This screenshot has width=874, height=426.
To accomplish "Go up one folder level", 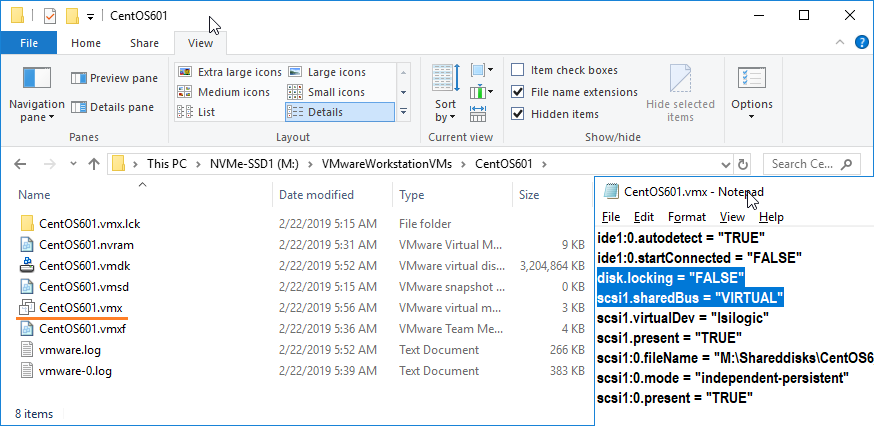I will click(94, 164).
